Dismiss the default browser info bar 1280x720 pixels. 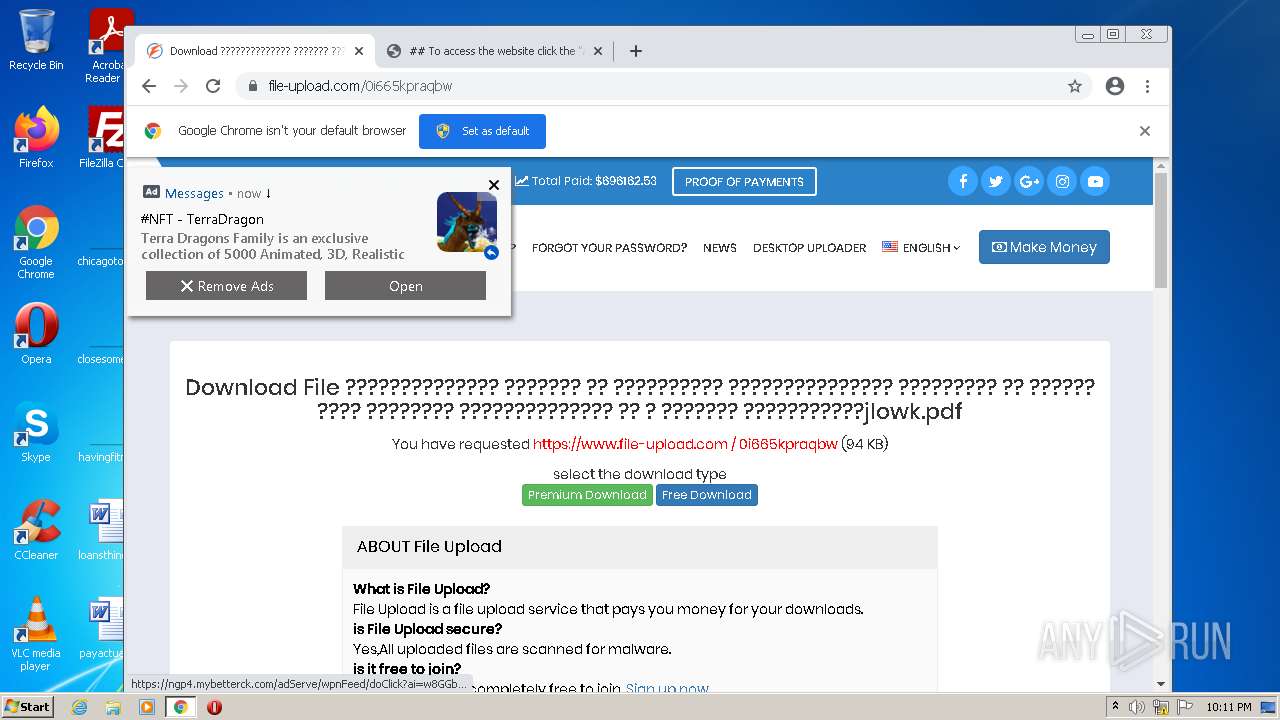point(1145,131)
